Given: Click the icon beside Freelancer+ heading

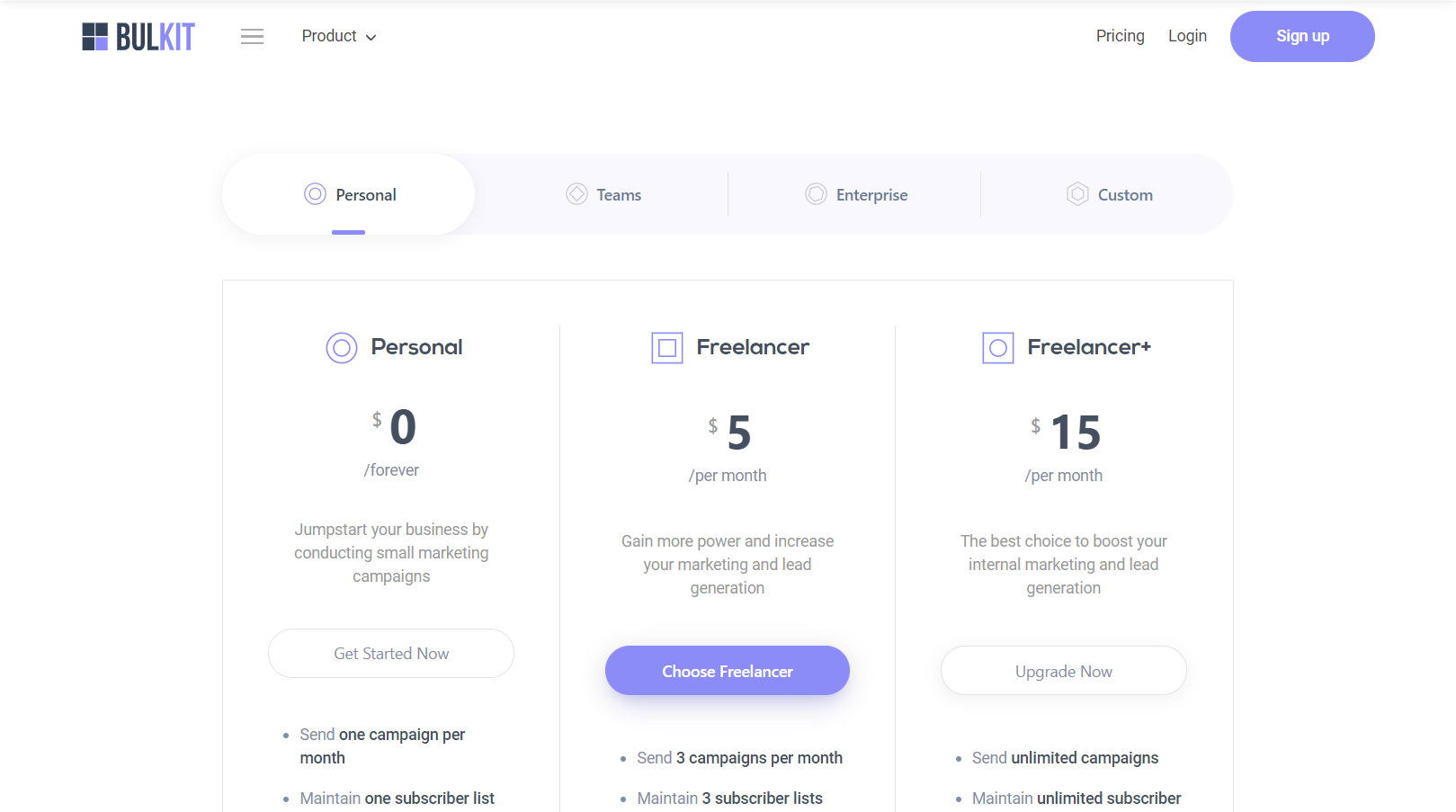Looking at the screenshot, I should pyautogui.click(x=998, y=348).
